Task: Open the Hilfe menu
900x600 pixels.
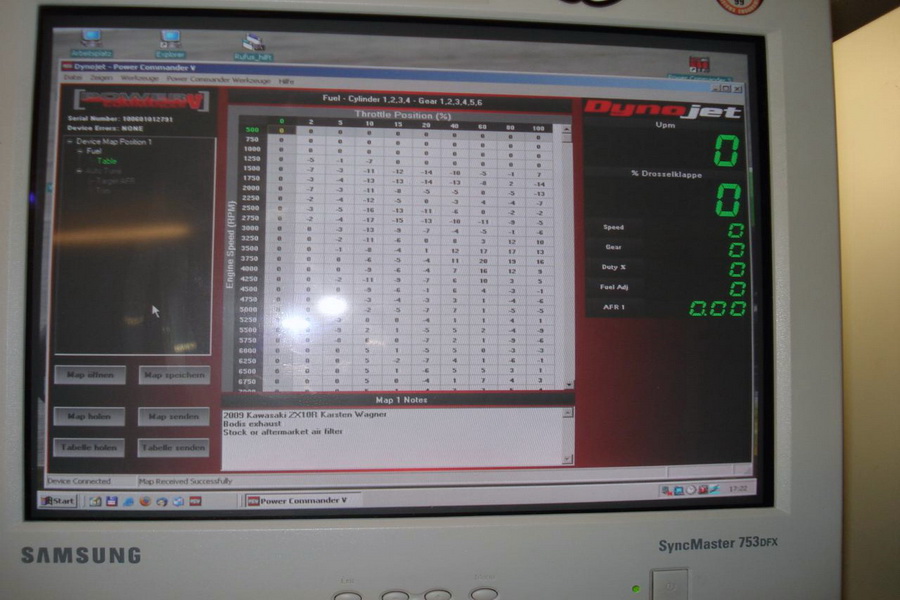Action: [x=286, y=79]
